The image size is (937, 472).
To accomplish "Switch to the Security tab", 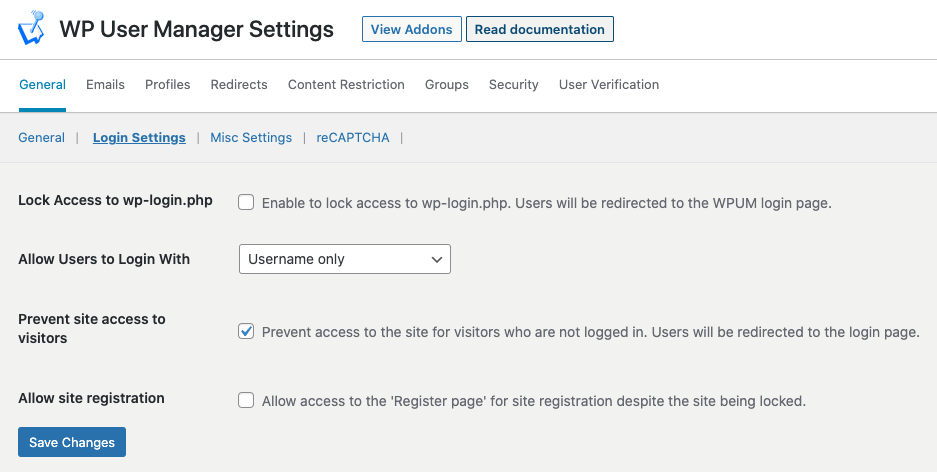I will tap(513, 85).
